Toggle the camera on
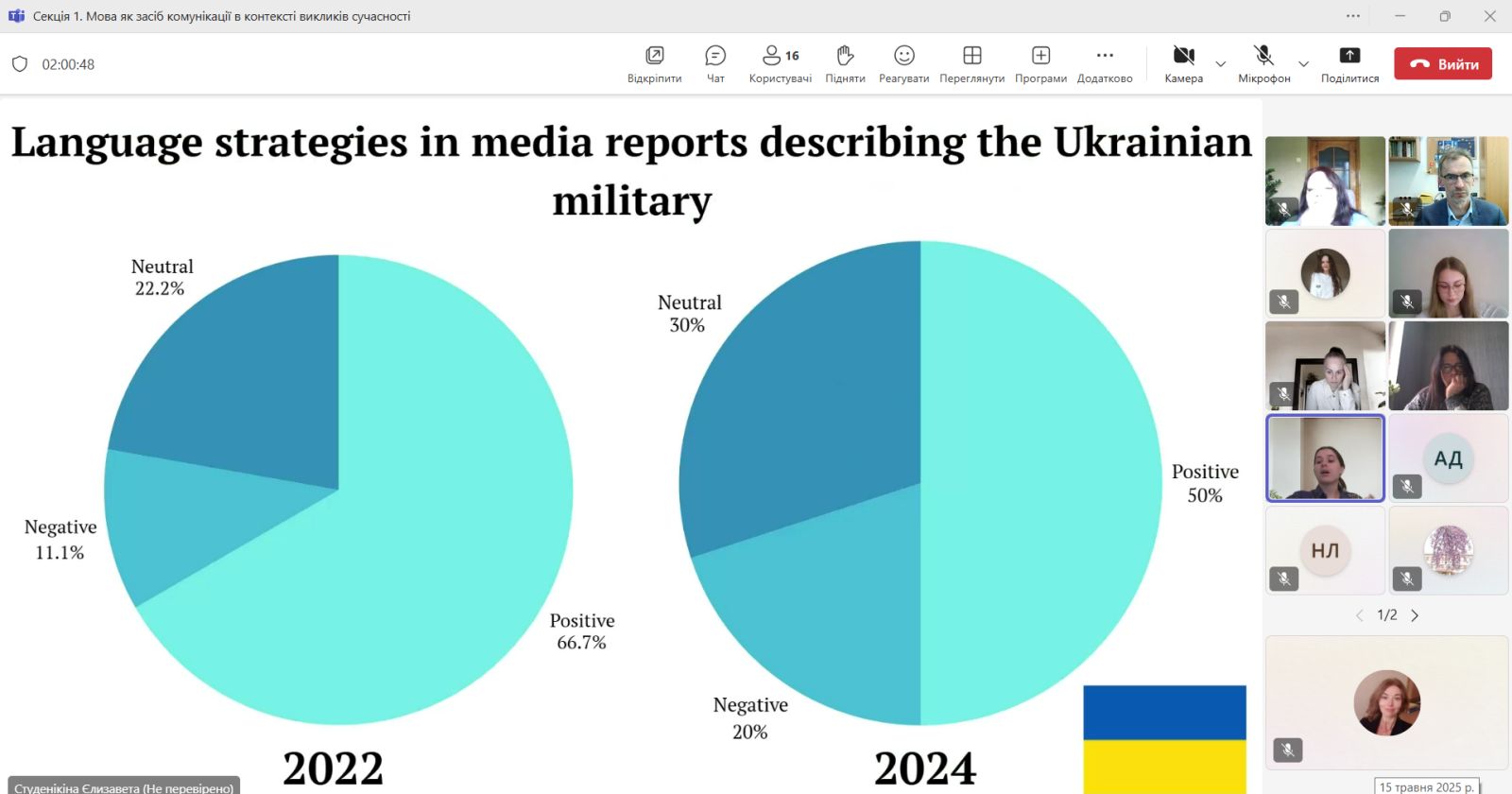The image size is (1512, 794). pyautogui.click(x=1183, y=63)
